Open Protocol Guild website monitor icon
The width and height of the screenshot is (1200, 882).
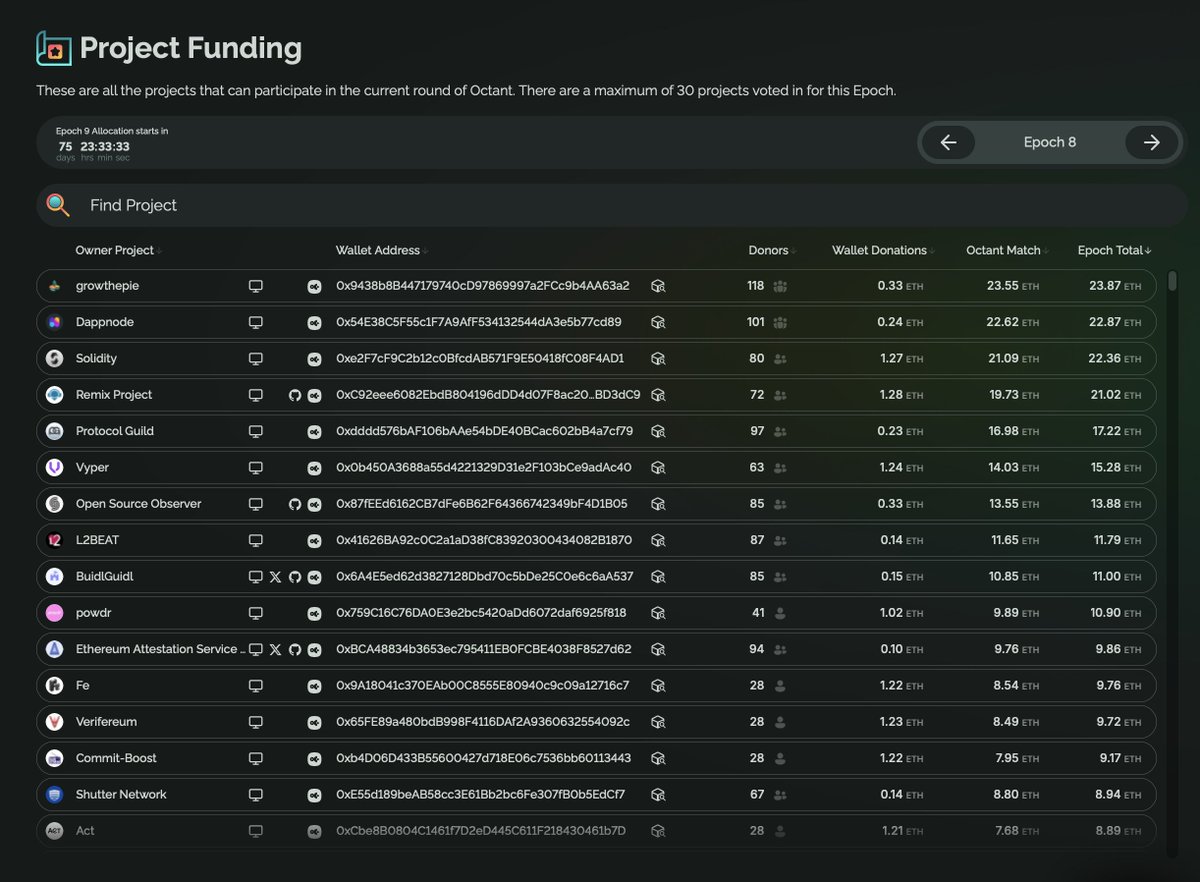256,431
